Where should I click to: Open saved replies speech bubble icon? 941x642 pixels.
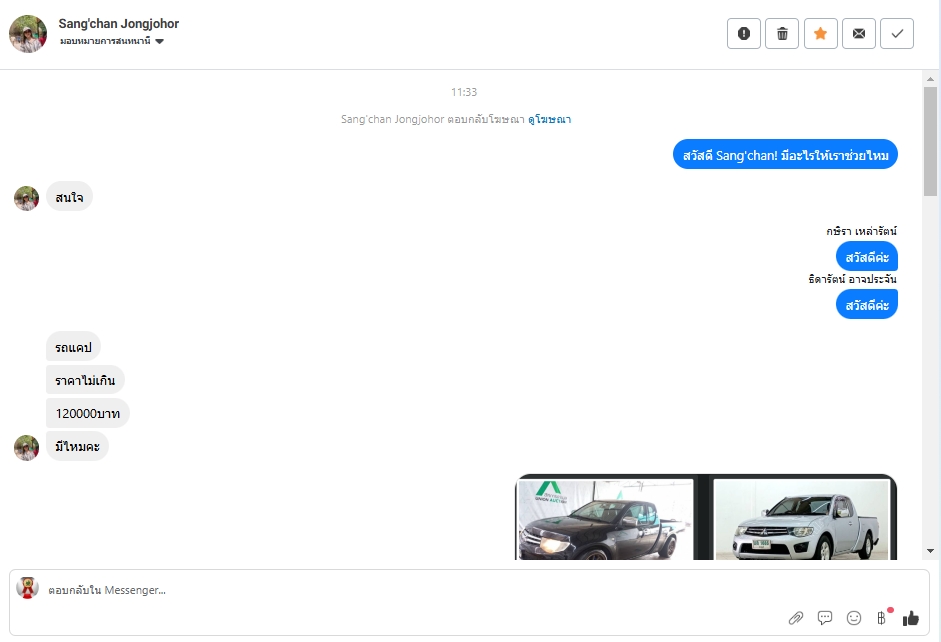(825, 618)
